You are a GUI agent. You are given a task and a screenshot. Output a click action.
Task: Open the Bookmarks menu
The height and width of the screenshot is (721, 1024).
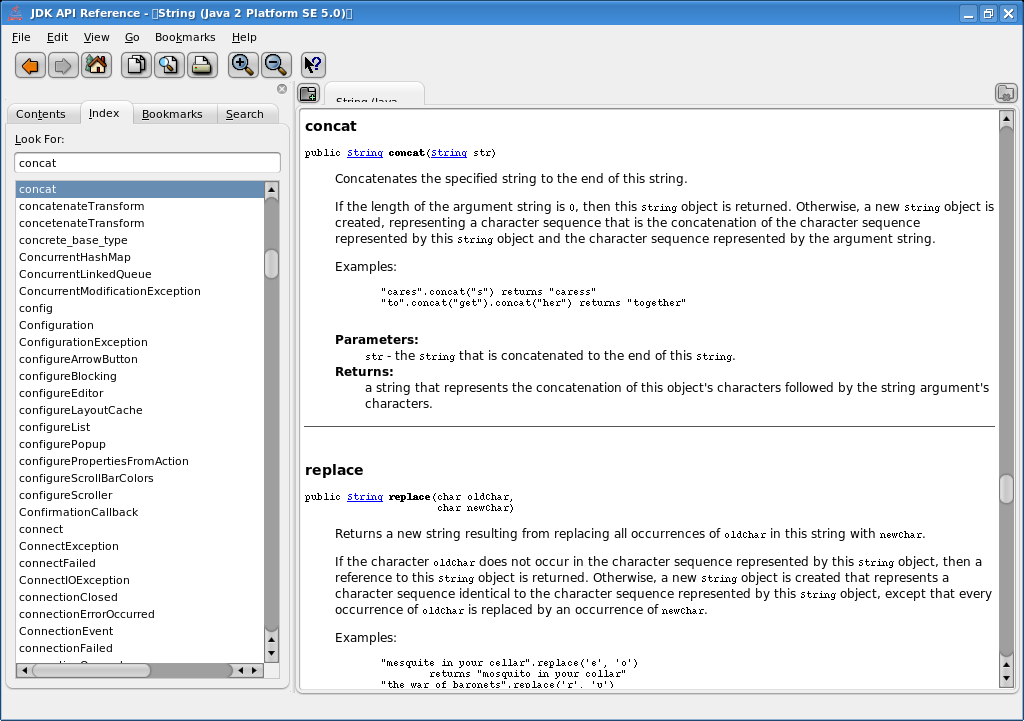(x=185, y=37)
